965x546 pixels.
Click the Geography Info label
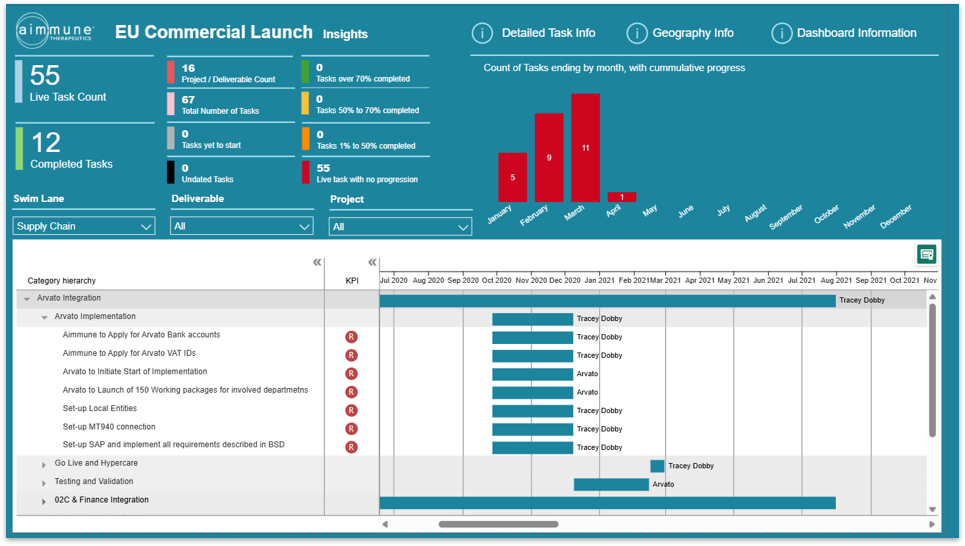(x=693, y=33)
